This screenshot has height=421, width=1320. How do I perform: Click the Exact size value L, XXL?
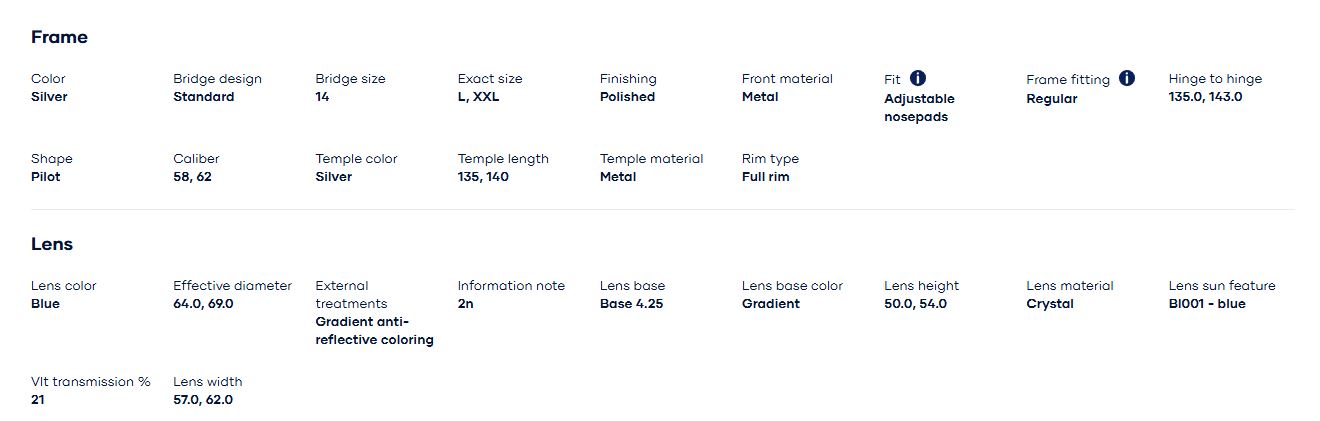[x=478, y=97]
